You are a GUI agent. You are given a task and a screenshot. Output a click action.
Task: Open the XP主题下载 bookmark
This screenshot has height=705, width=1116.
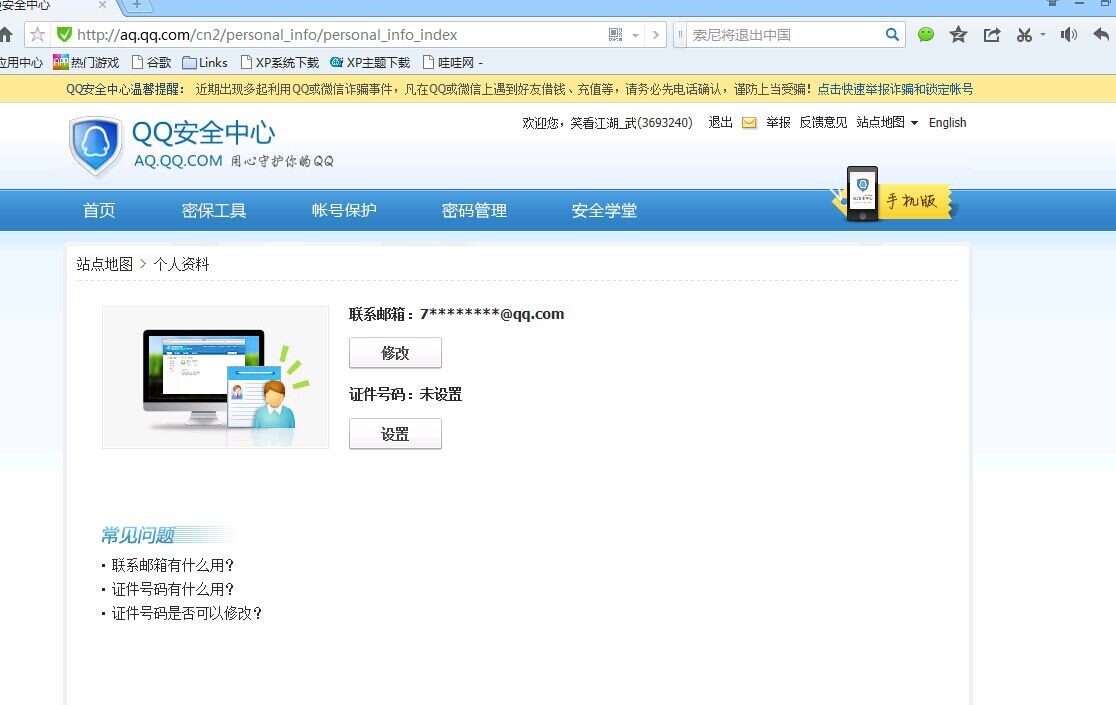point(370,63)
